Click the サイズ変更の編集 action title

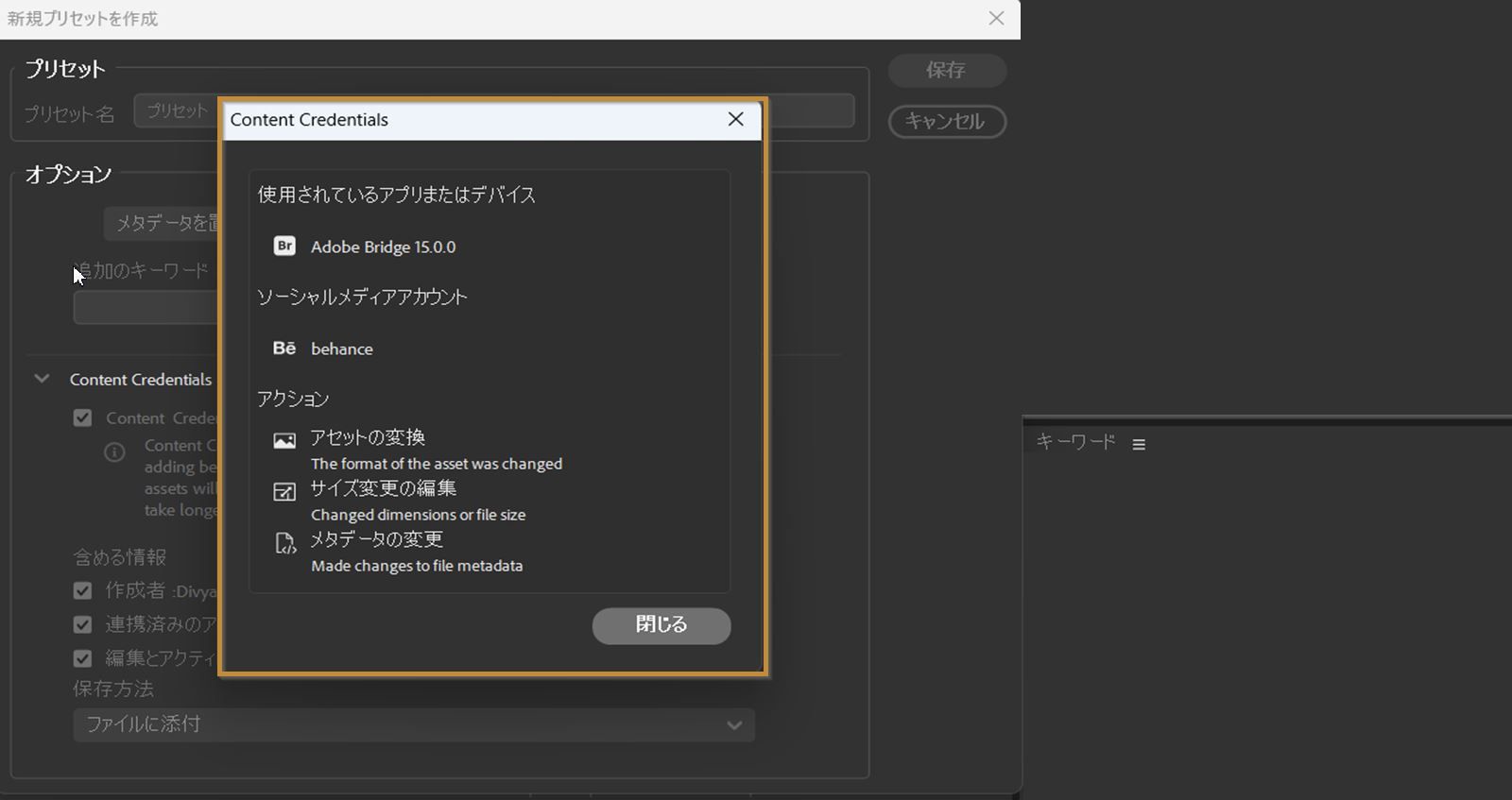384,488
